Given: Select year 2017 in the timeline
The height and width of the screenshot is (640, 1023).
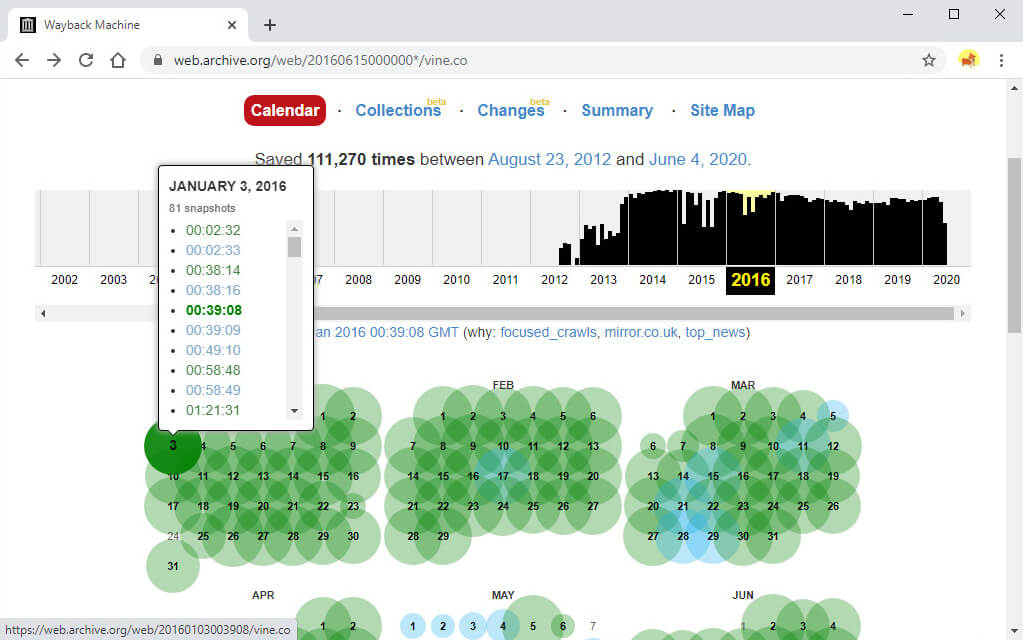Looking at the screenshot, I should point(799,280).
